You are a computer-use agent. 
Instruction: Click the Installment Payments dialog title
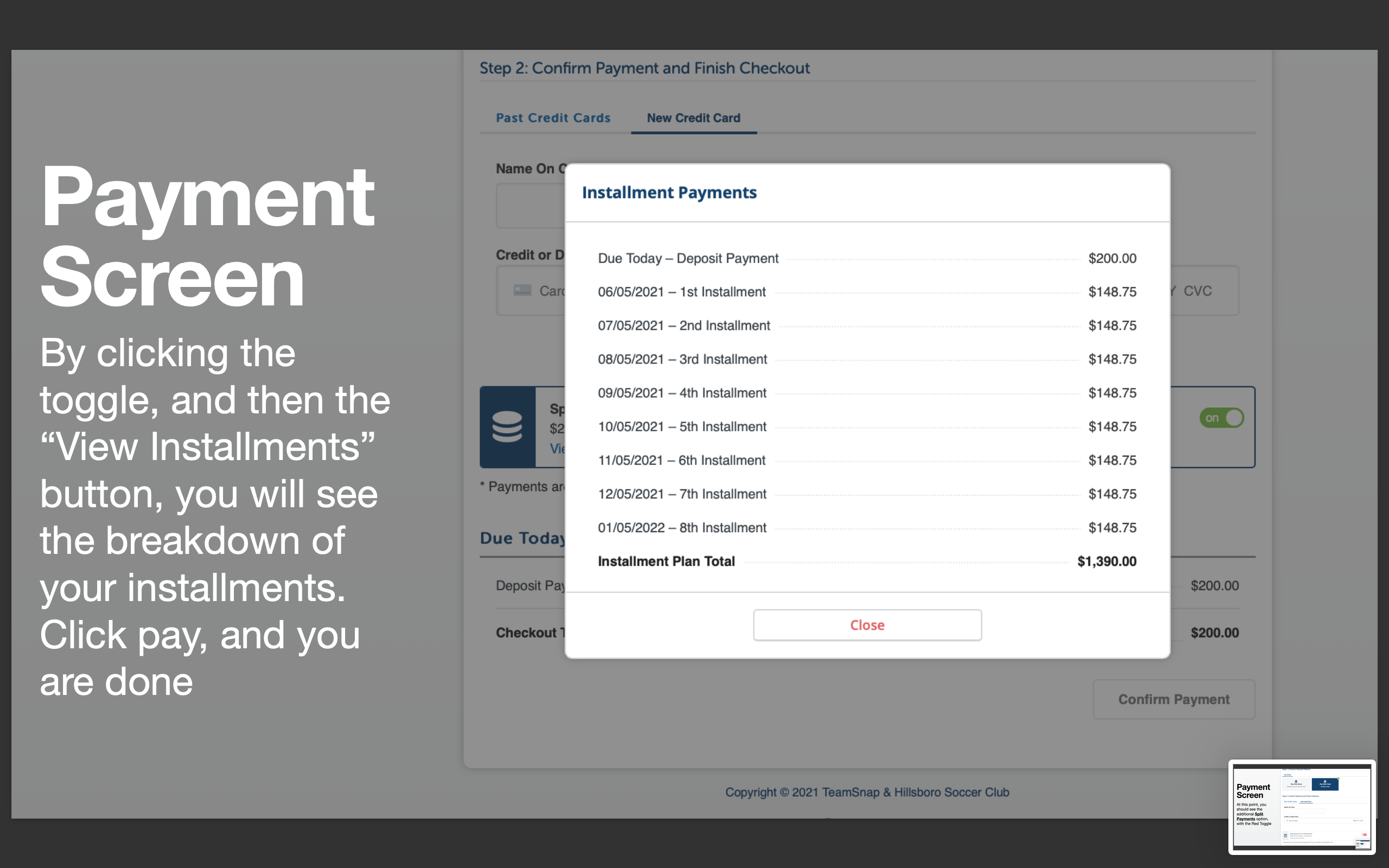click(x=669, y=192)
